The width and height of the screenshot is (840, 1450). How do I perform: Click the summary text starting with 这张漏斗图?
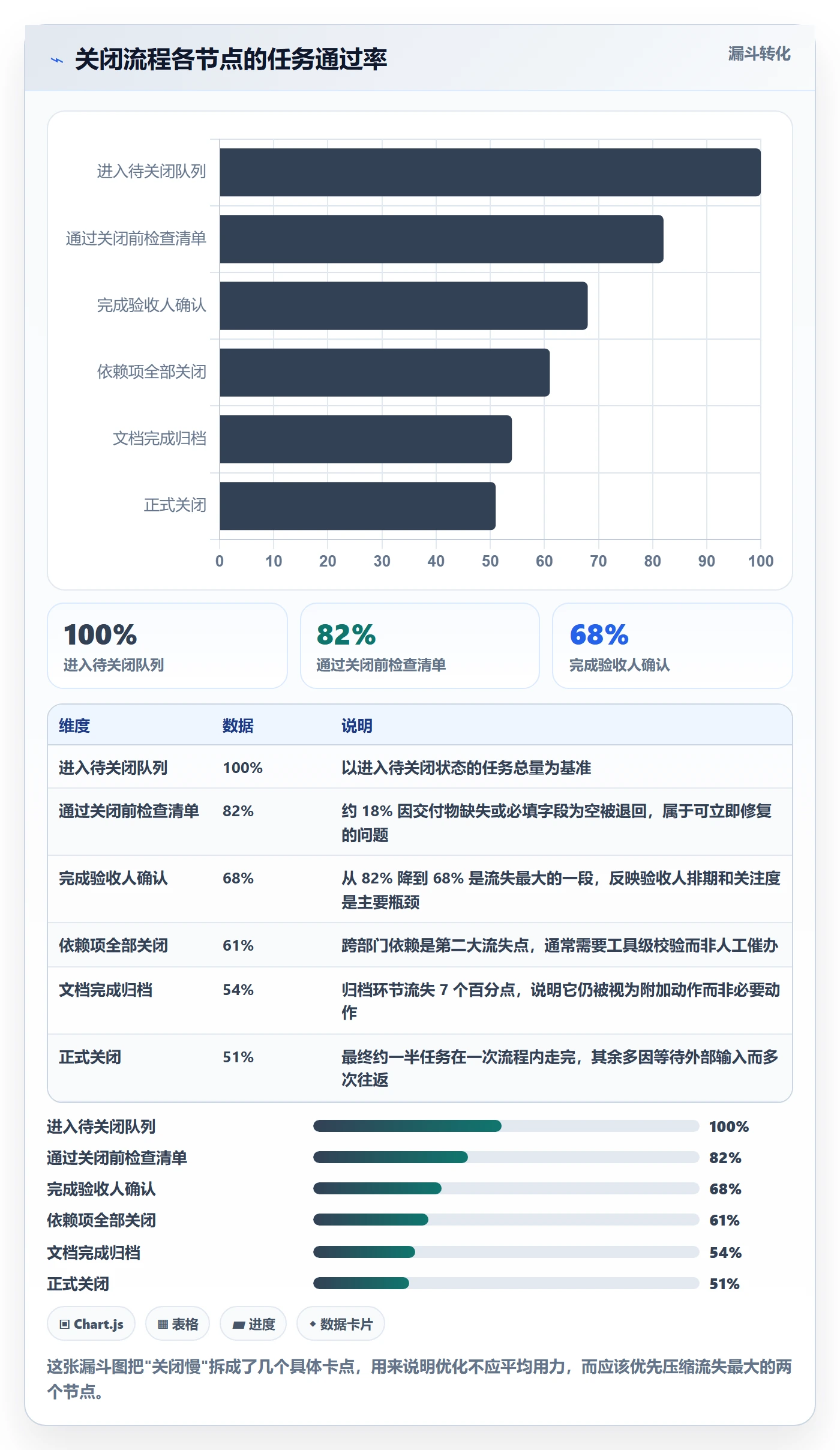tap(419, 1379)
